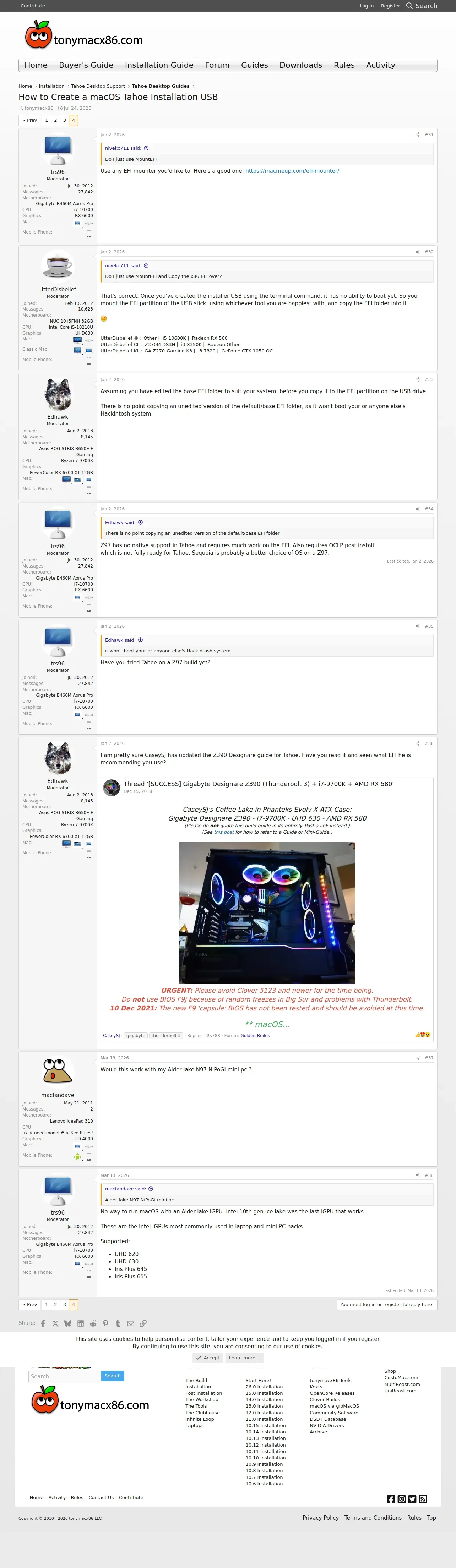This screenshot has height=1568, width=456.
Task: Open the Terms and Conditions link
Action: [373, 1518]
